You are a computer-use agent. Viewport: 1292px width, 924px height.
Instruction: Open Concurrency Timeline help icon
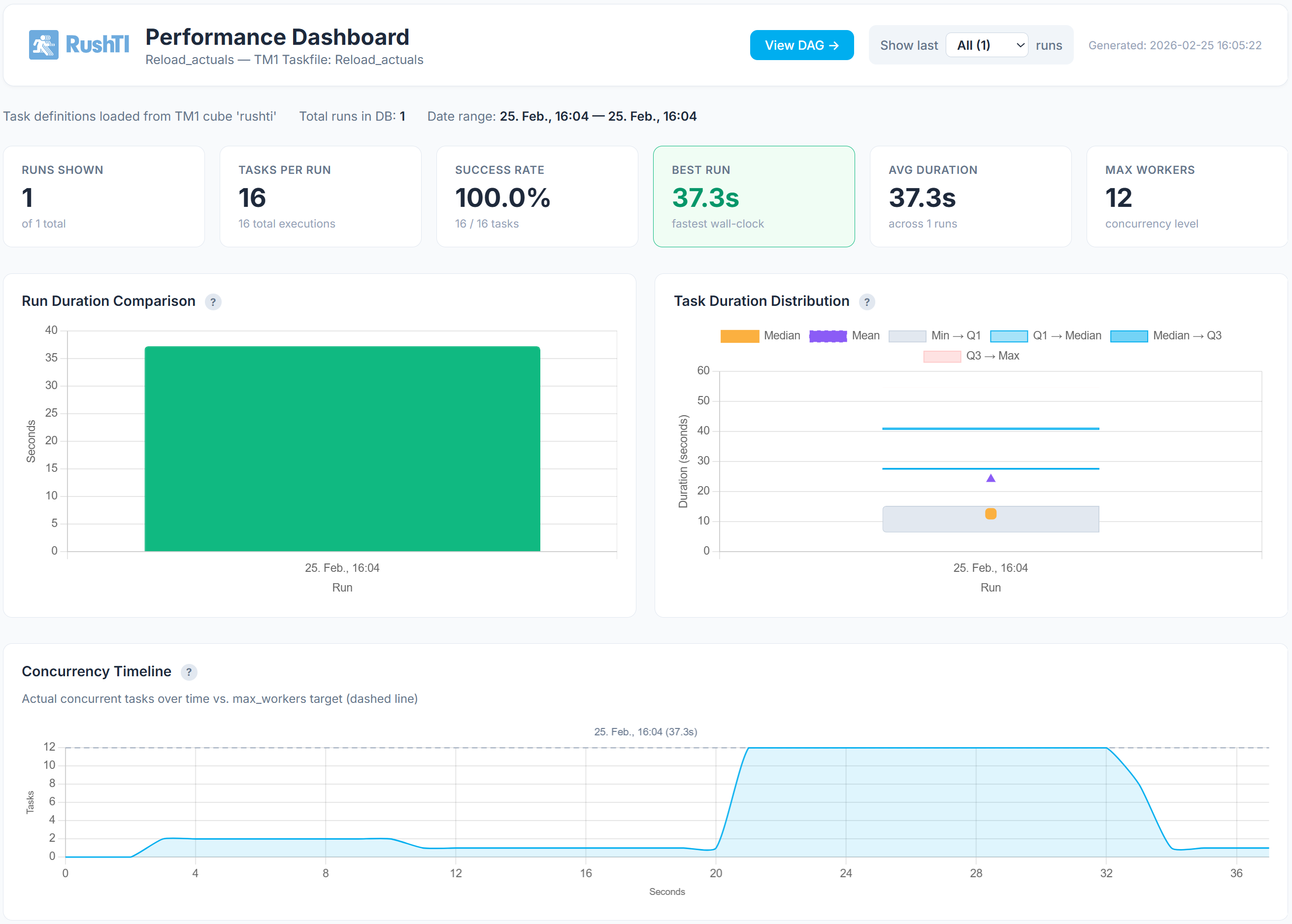189,672
